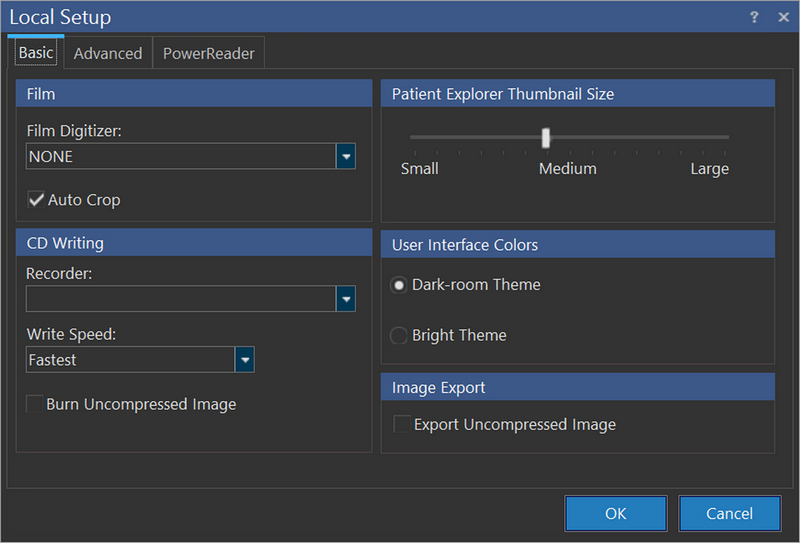Click the Film Digitizer field showing NONE
The image size is (800, 543).
tap(180, 157)
